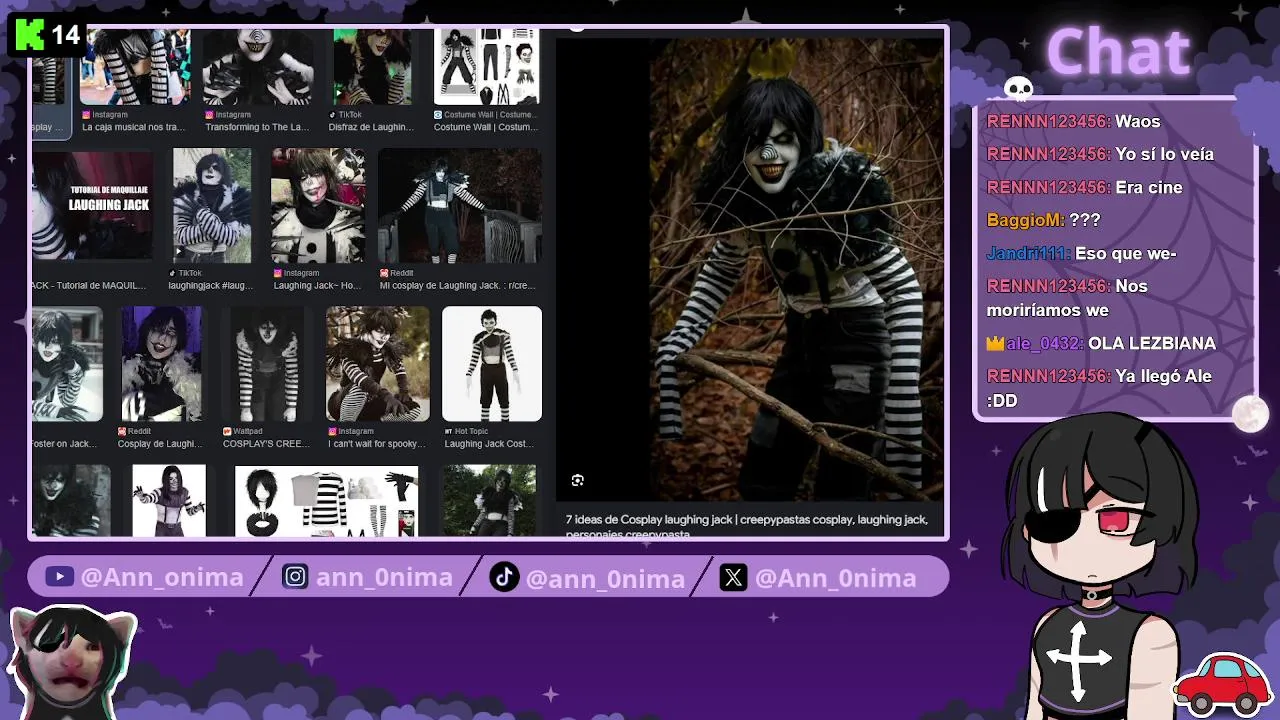This screenshot has height=720, width=1280.
Task: Click the TikTok favicon above 'Disfraz de Laughin...'
Action: pyautogui.click(x=333, y=115)
